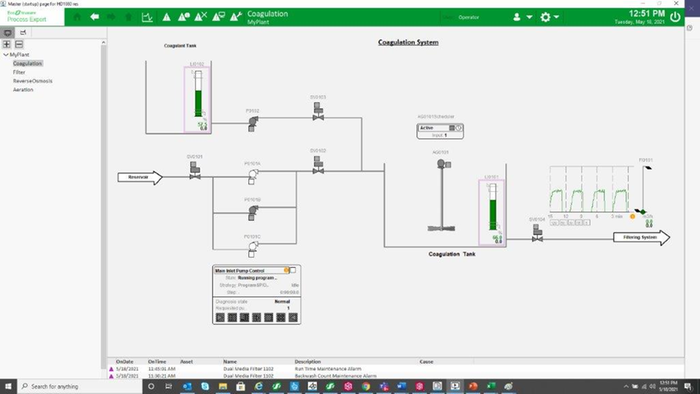Open the trend chart viewer
The image size is (700, 394).
pos(147,17)
